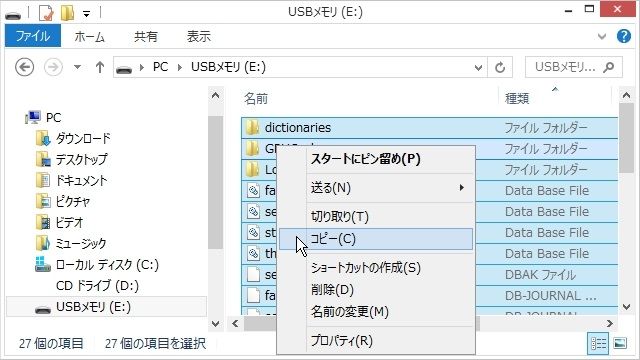Viewport: 640px width, 360px height.
Task: Open the address bar history dropdown
Action: pyautogui.click(x=478, y=67)
